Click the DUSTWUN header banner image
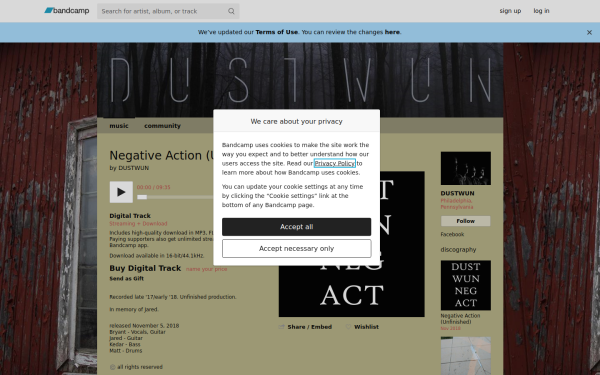 pyautogui.click(x=300, y=80)
